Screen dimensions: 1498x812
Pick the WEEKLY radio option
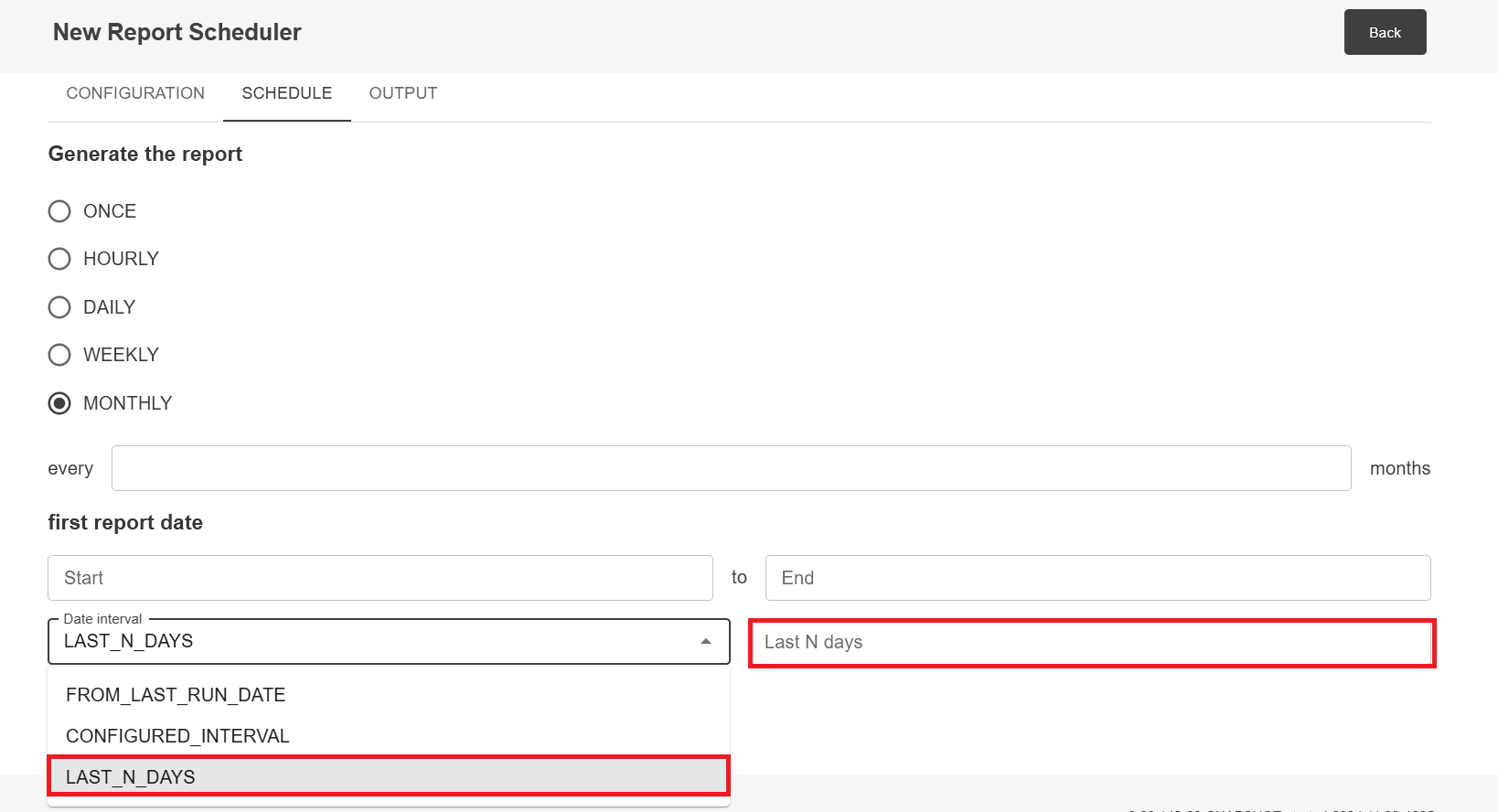click(x=59, y=355)
